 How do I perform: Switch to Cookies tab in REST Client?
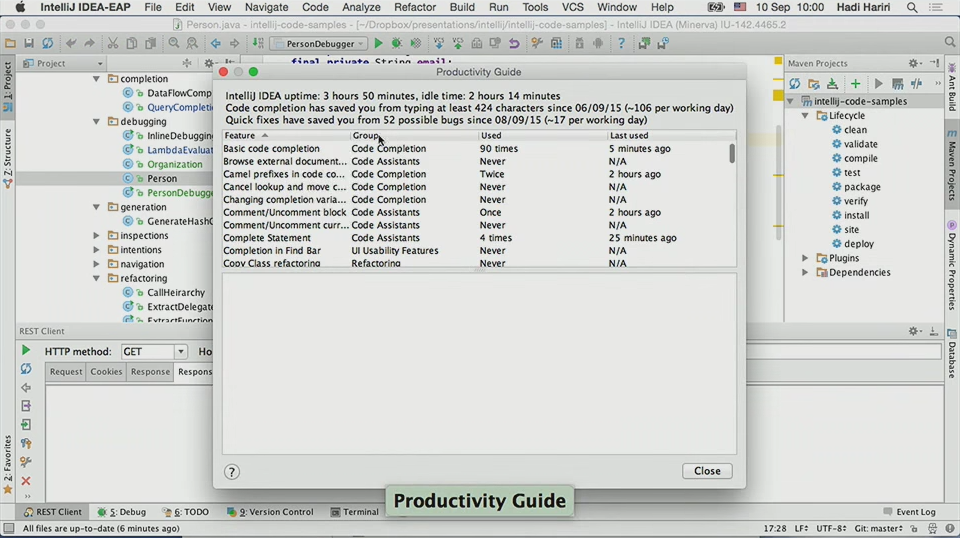(x=106, y=372)
